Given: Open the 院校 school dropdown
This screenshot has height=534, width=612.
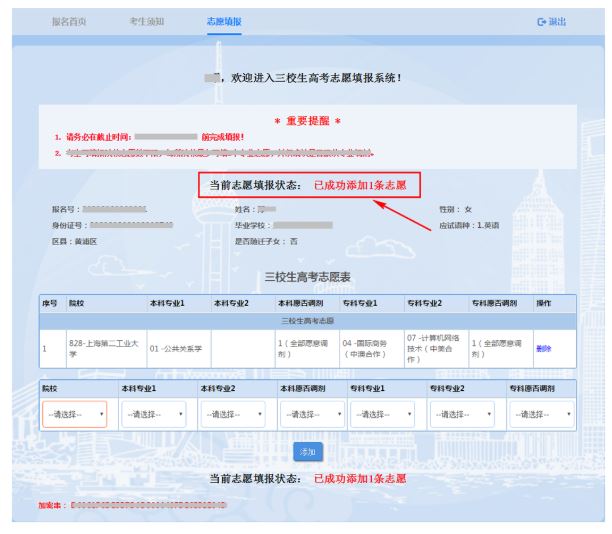Looking at the screenshot, I should (74, 414).
